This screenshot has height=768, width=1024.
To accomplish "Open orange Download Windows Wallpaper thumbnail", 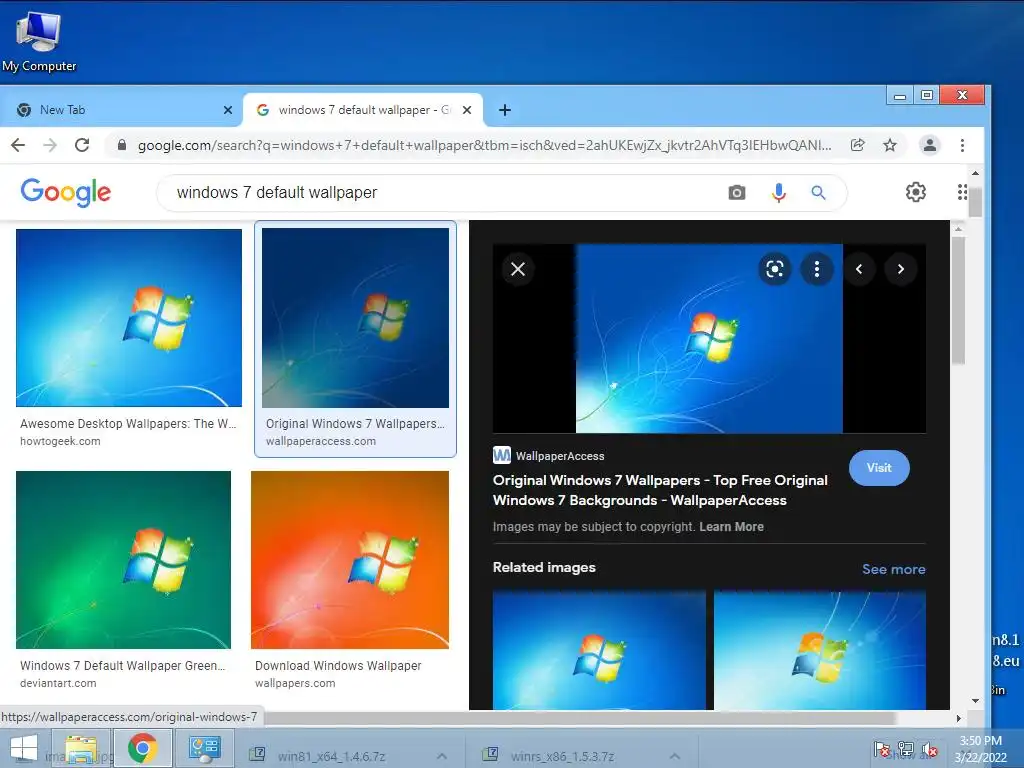I will tap(350, 560).
